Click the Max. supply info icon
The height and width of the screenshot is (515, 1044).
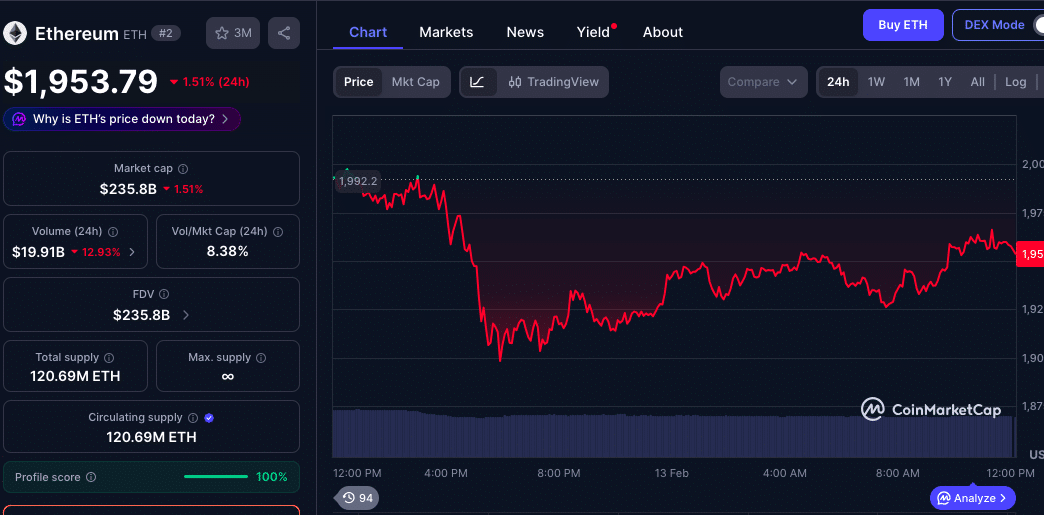[261, 358]
